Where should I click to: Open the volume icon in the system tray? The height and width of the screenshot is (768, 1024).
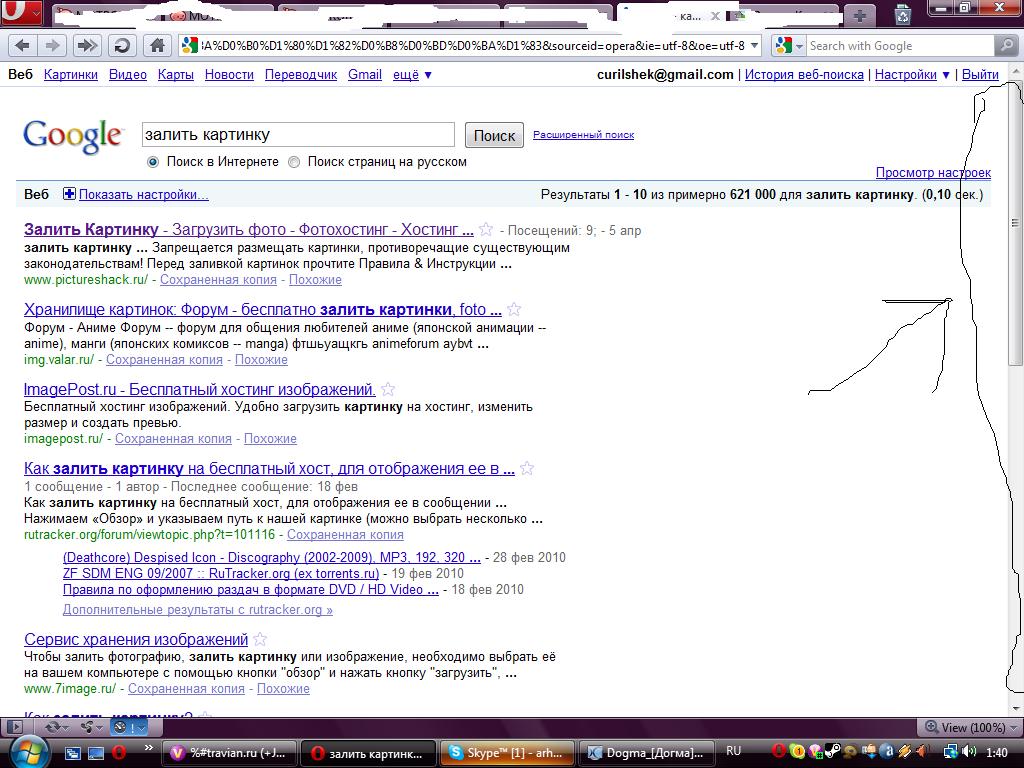click(x=970, y=752)
